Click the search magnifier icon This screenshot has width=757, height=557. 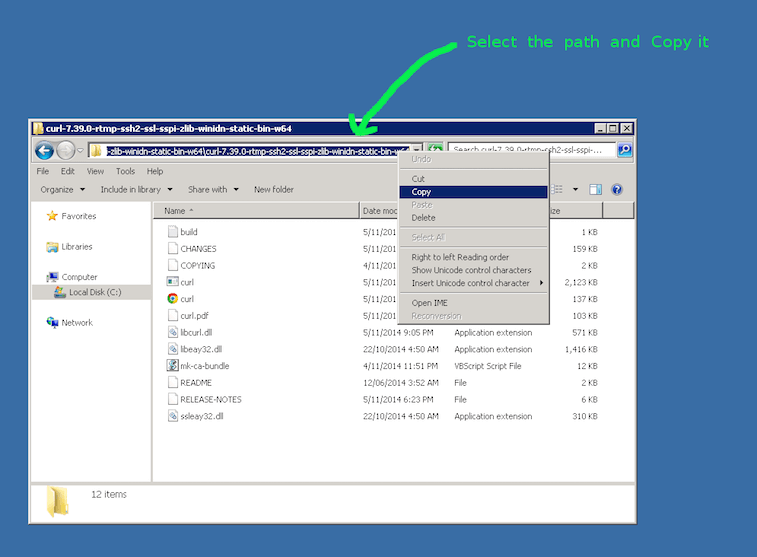tap(624, 150)
